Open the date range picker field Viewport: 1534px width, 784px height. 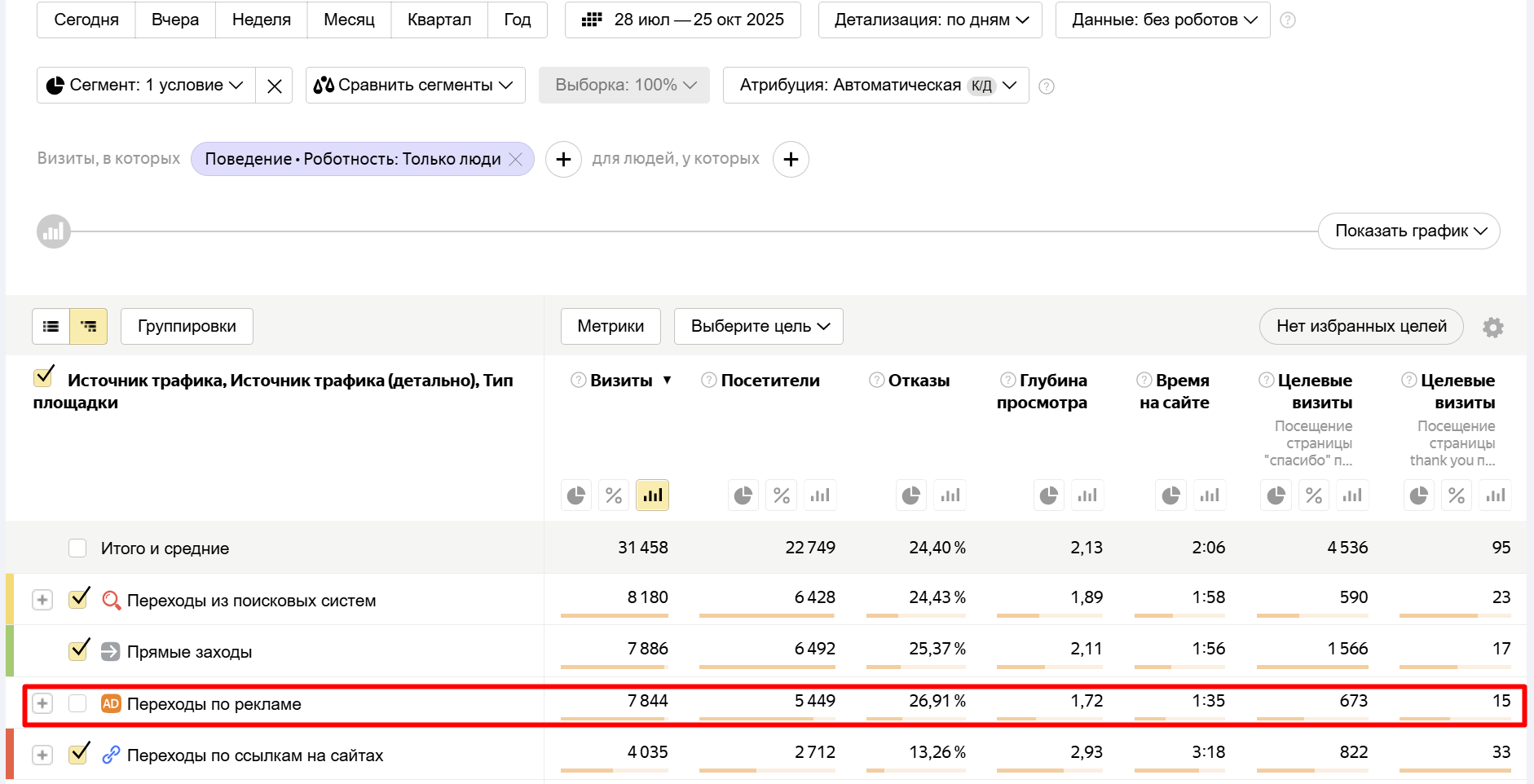pyautogui.click(x=682, y=20)
